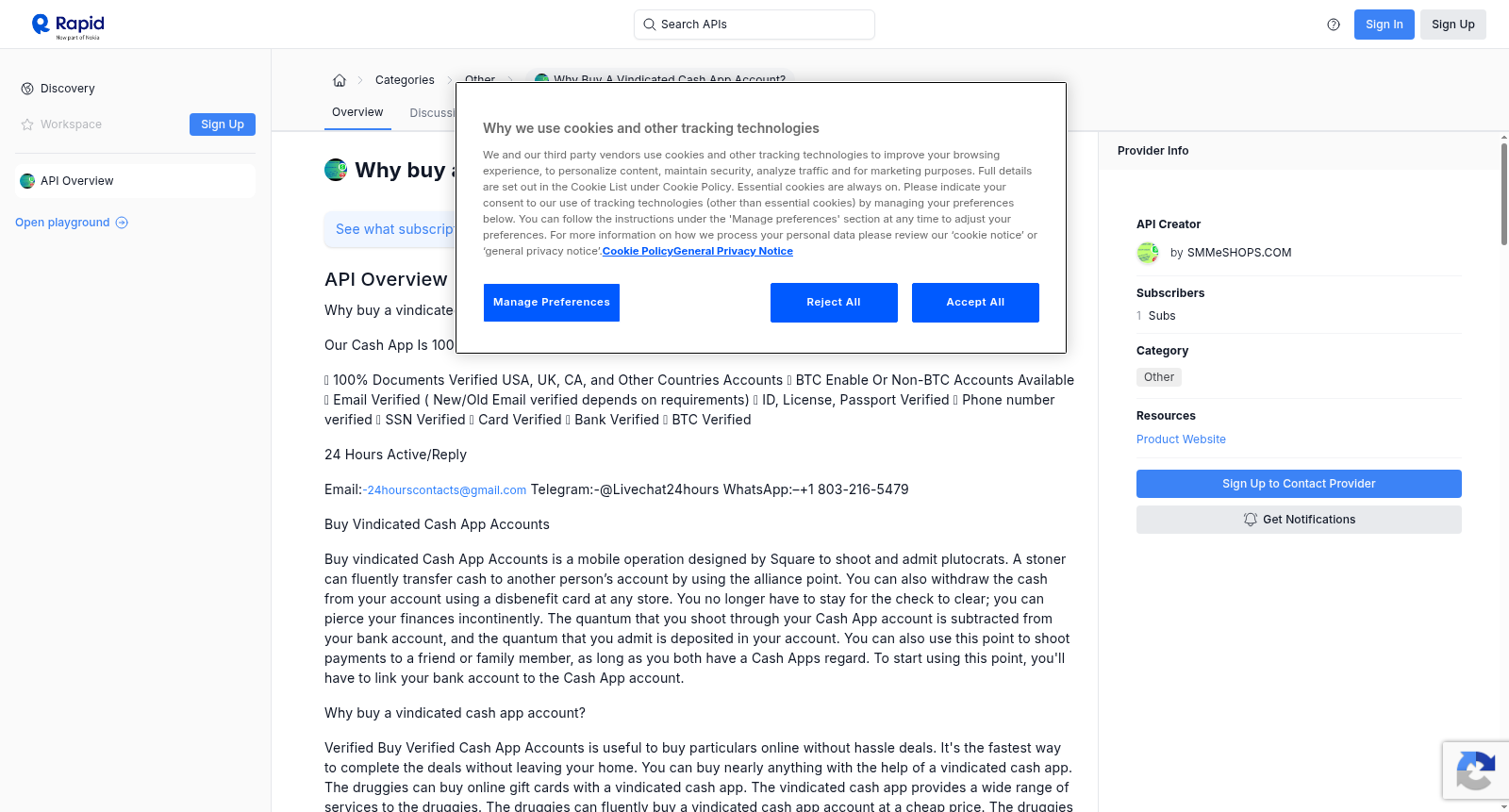Switch to the Overview tab
This screenshot has width=1509, height=812.
[x=357, y=112]
